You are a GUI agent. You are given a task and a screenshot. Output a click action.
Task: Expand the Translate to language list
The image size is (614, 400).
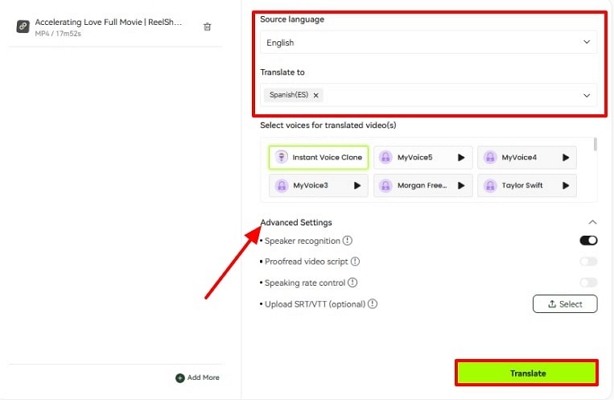click(x=586, y=95)
